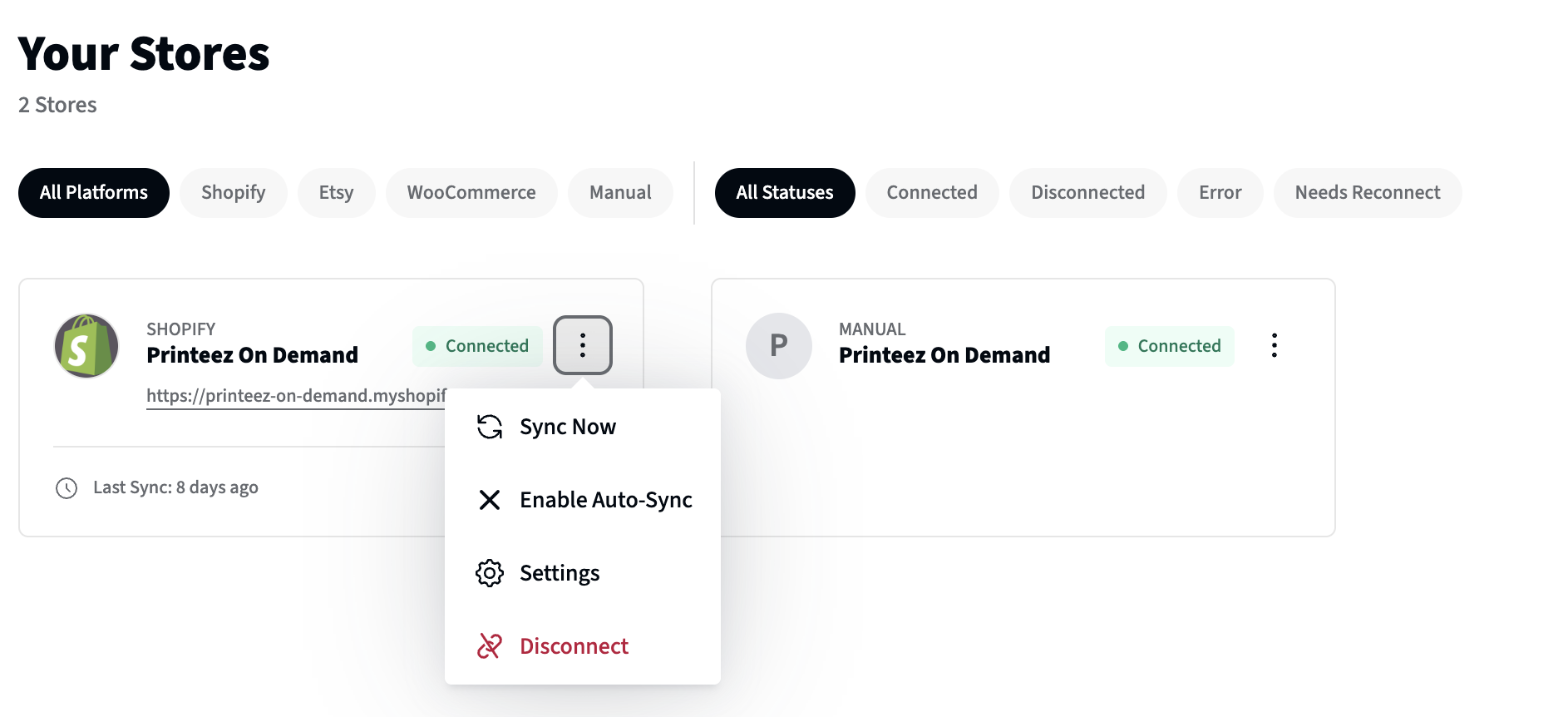Click the broken-link Disconnect icon

490,646
